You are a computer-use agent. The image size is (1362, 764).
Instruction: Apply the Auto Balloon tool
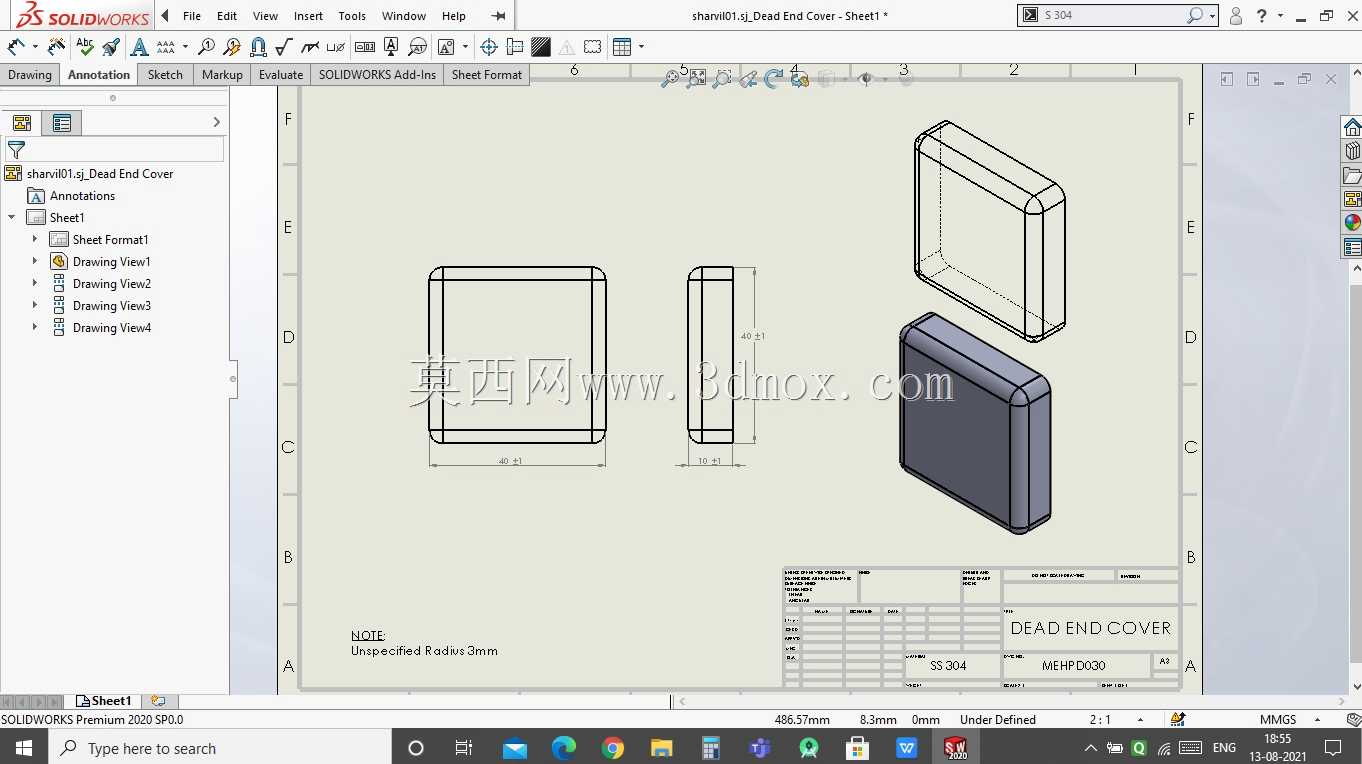pyautogui.click(x=232, y=46)
